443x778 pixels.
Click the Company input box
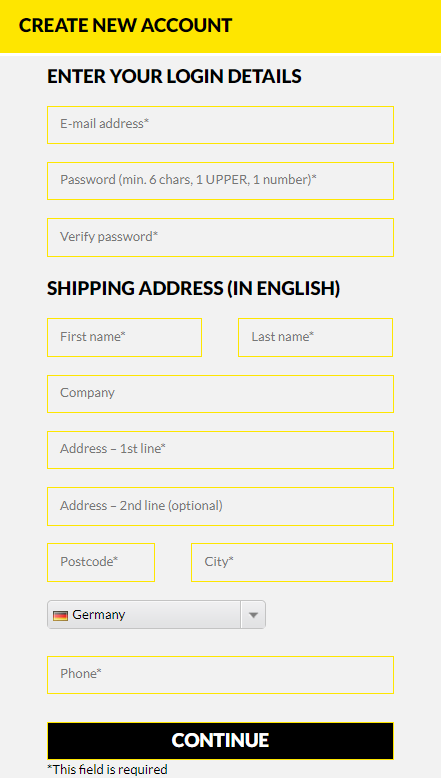[221, 394]
